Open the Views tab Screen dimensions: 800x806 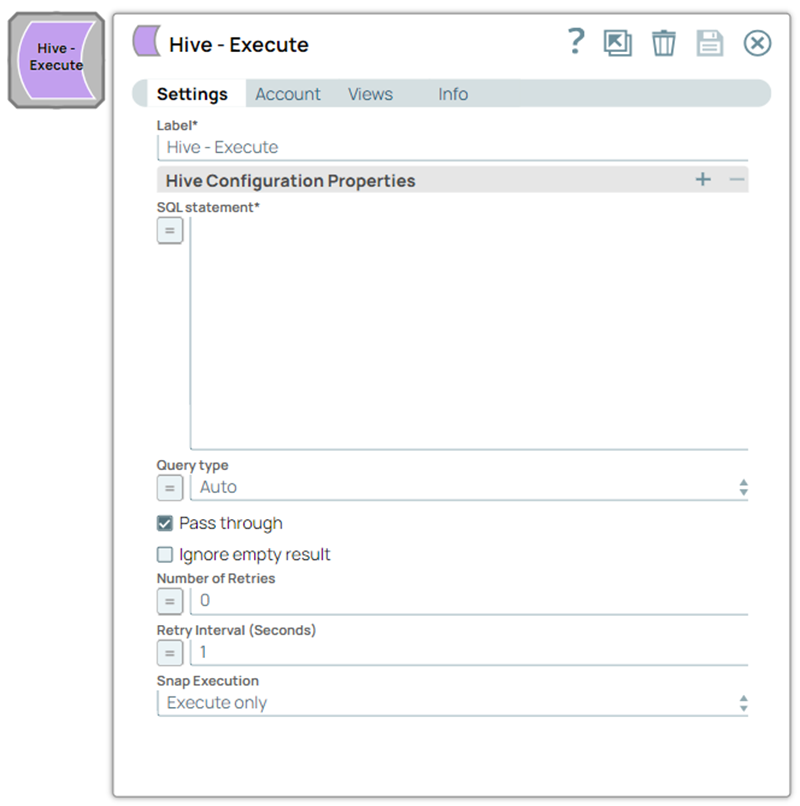pyautogui.click(x=370, y=94)
